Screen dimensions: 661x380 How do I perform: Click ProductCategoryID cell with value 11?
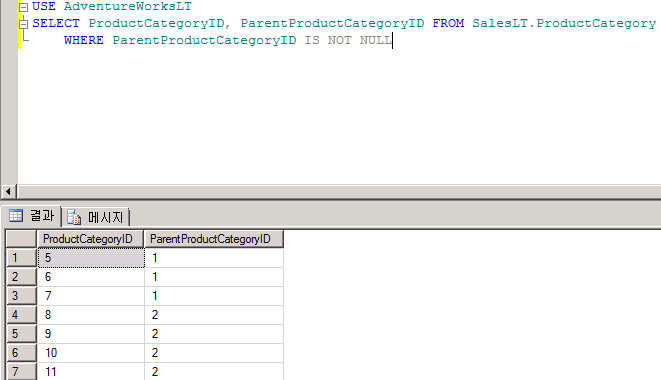click(91, 372)
